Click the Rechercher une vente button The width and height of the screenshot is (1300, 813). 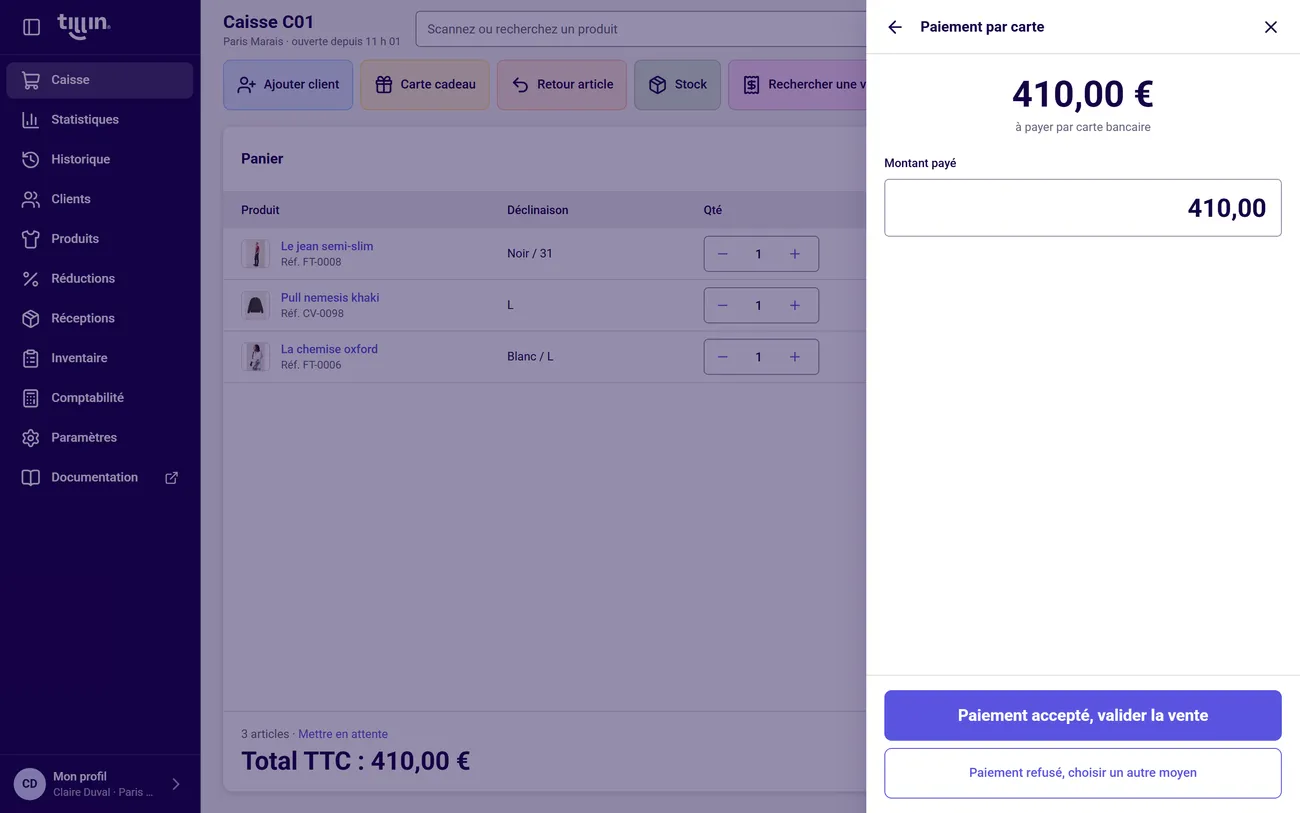pyautogui.click(x=797, y=85)
